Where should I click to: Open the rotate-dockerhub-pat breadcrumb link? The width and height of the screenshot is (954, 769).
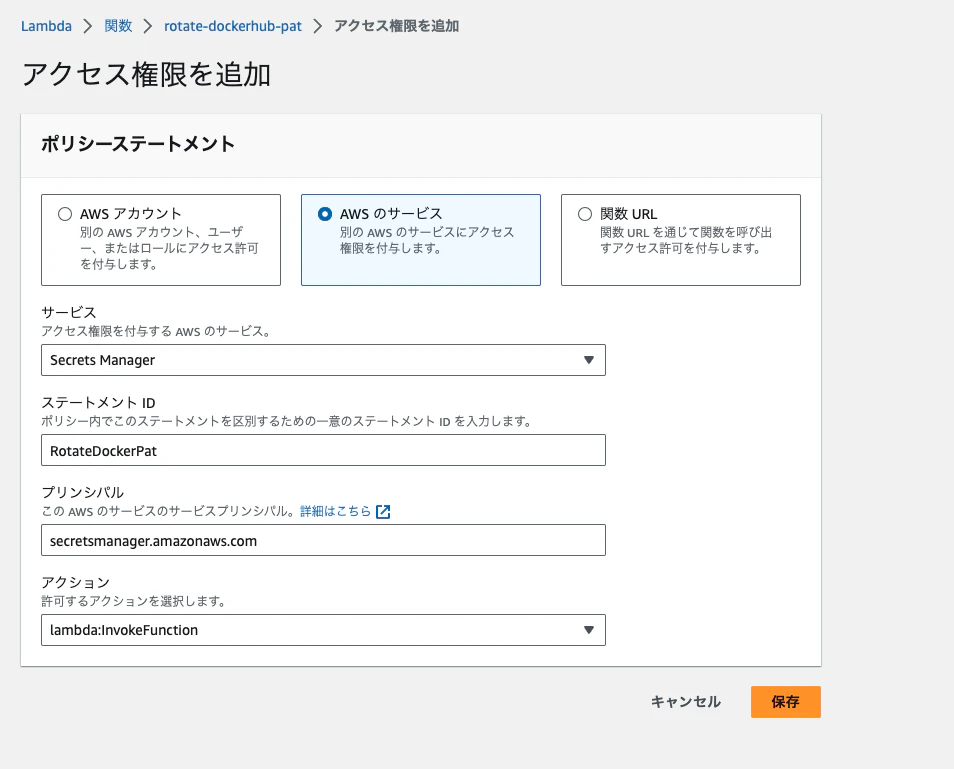(232, 26)
